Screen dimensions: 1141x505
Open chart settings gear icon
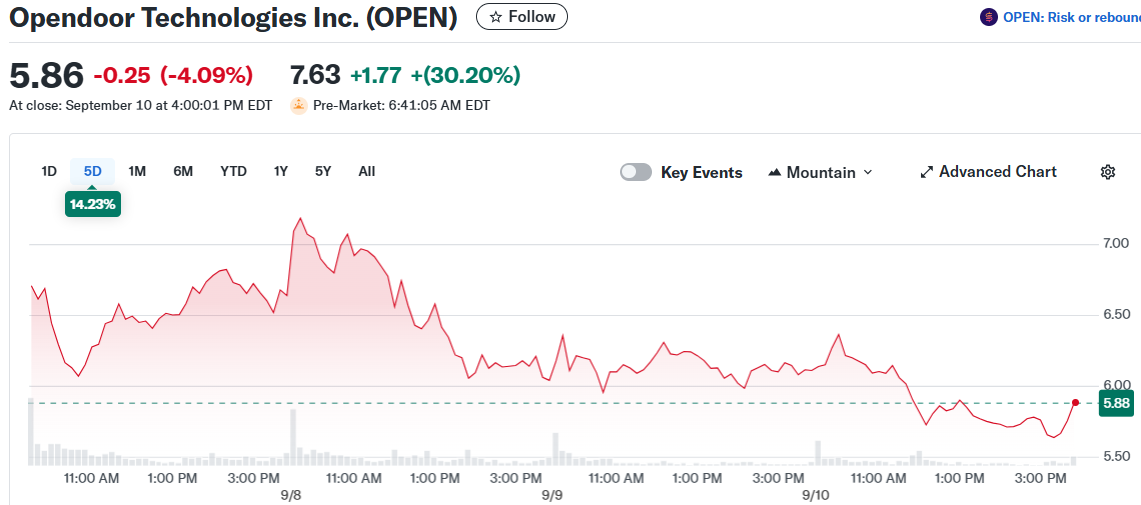[x=1108, y=172]
